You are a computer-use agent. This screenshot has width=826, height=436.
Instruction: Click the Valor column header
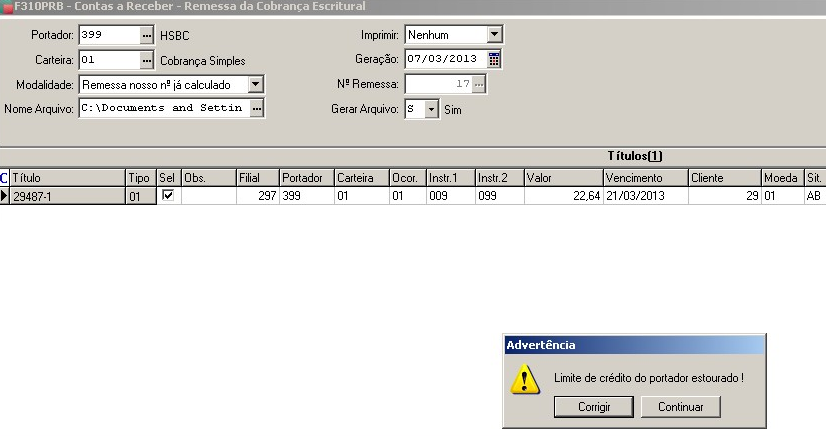(562, 178)
